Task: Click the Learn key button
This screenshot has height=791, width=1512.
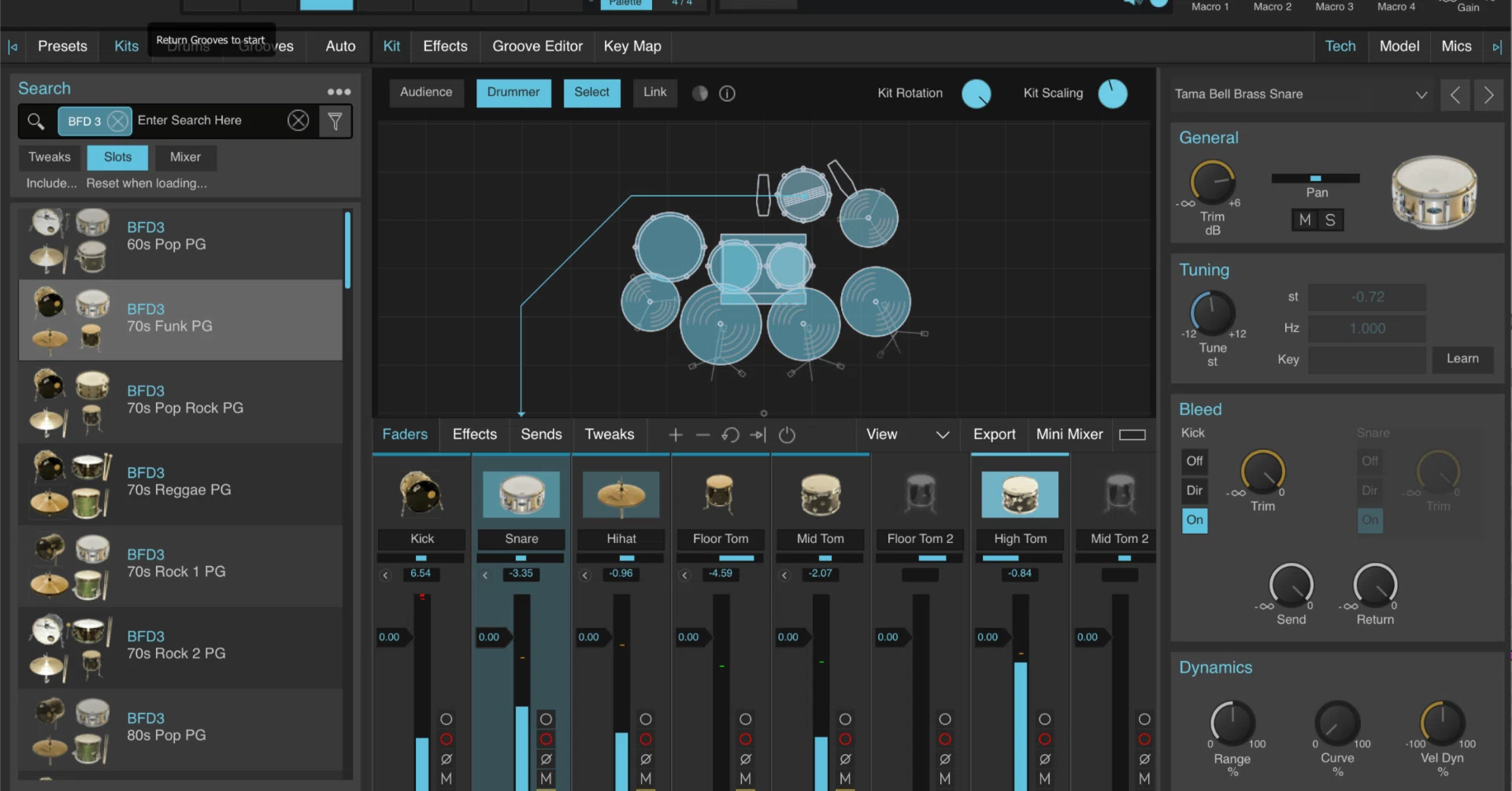Action: [x=1462, y=359]
